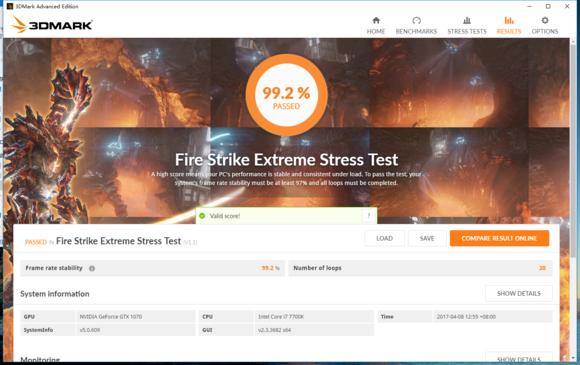Click the 3DMARK logo
Image resolution: width=580 pixels, height=365 pixels.
coord(52,25)
